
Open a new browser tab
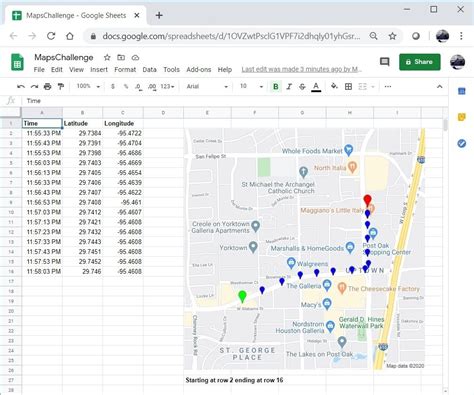coord(159,15)
